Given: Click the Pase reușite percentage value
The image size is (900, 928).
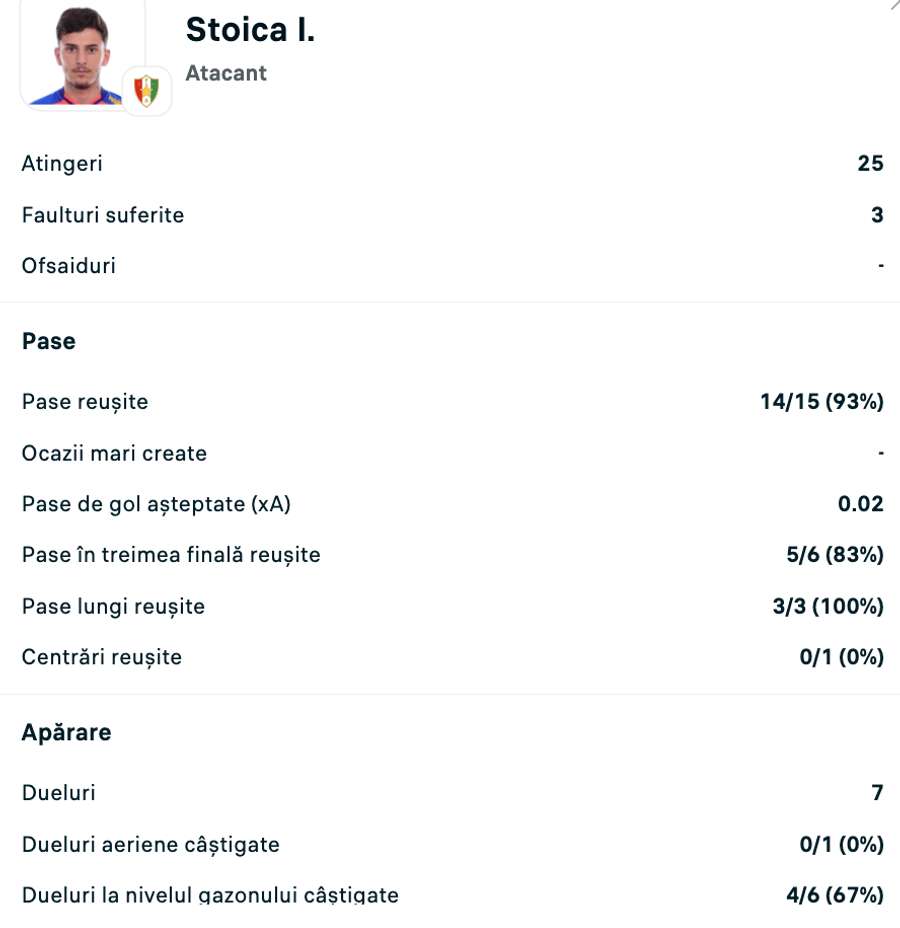Looking at the screenshot, I should [x=825, y=401].
